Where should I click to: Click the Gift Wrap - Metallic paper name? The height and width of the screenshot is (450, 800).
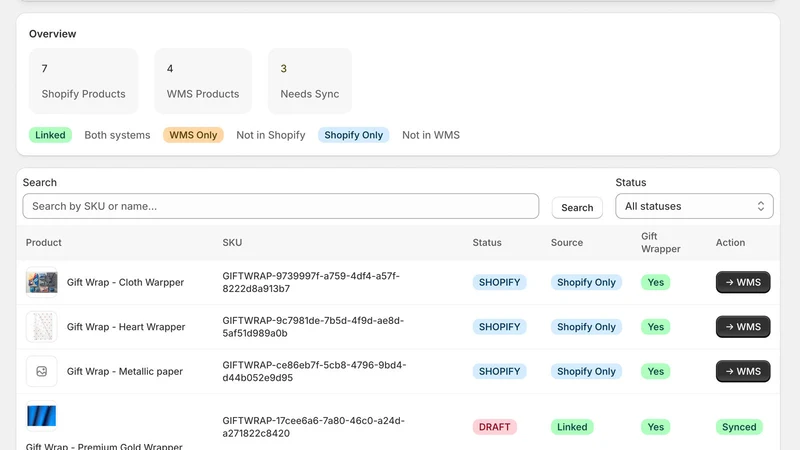click(124, 371)
